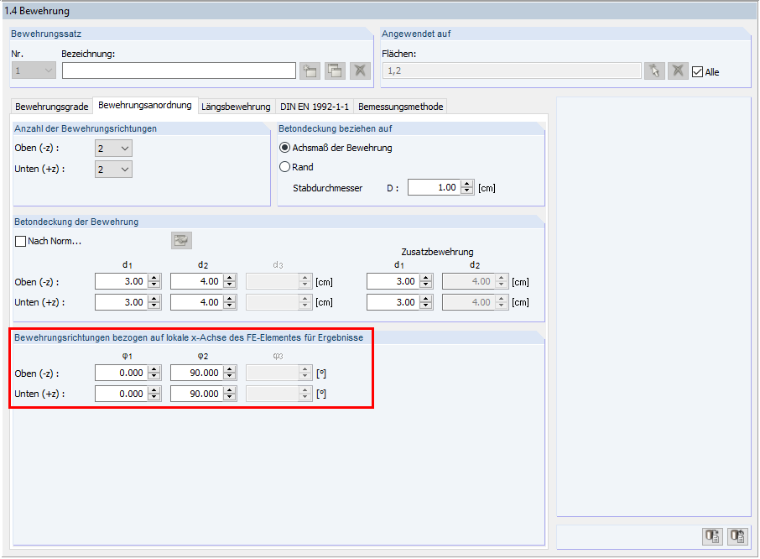Click the new reinforcement set icon

tap(310, 71)
